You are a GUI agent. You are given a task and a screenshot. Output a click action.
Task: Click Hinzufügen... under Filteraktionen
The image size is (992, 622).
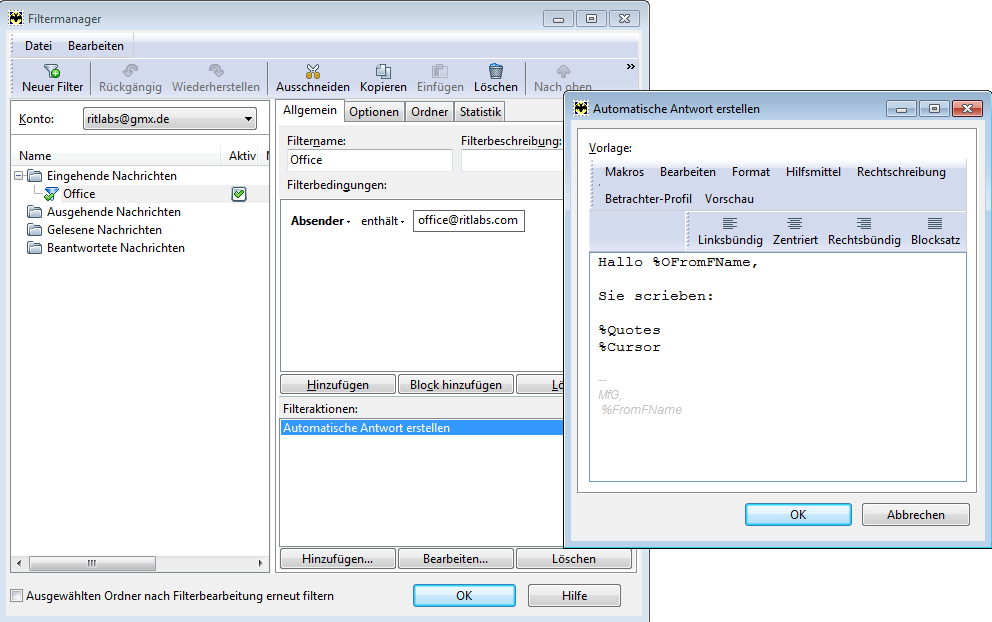[x=338, y=559]
